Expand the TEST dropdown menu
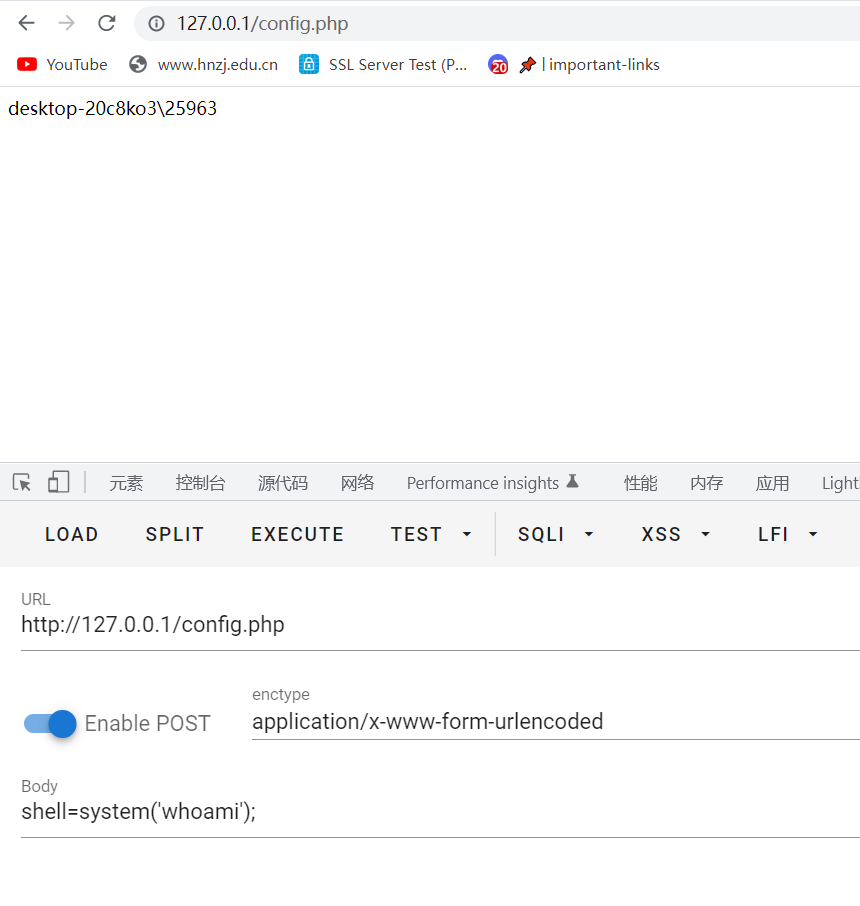The width and height of the screenshot is (860, 906). pos(431,534)
